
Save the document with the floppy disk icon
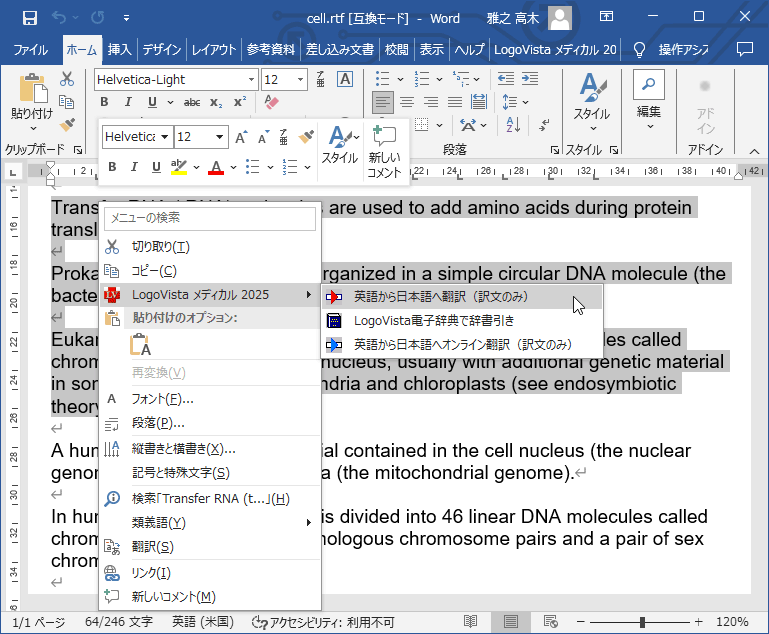point(30,18)
